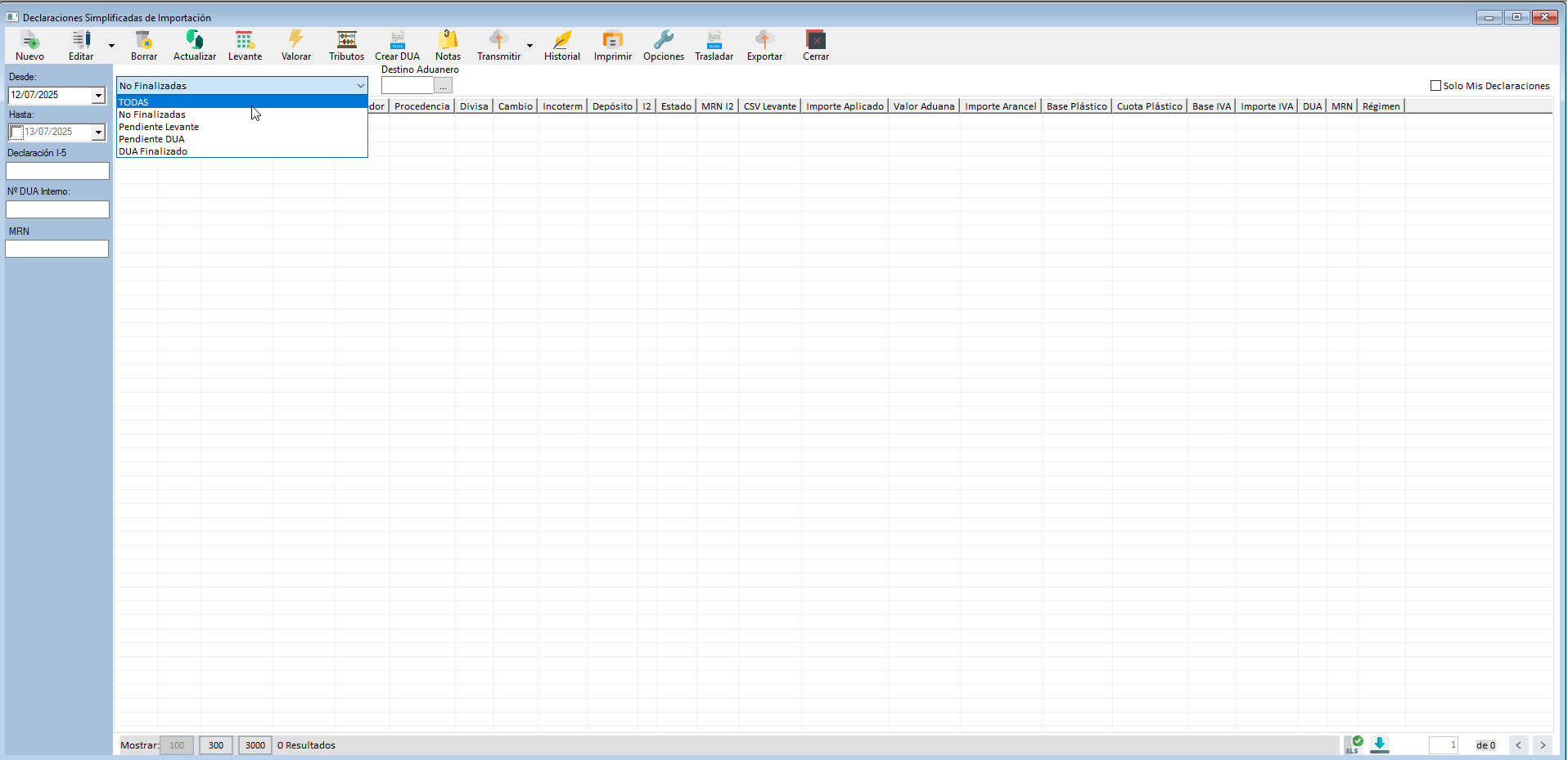This screenshot has height=760, width=1568.
Task: Show 300 results per page
Action: [x=216, y=745]
